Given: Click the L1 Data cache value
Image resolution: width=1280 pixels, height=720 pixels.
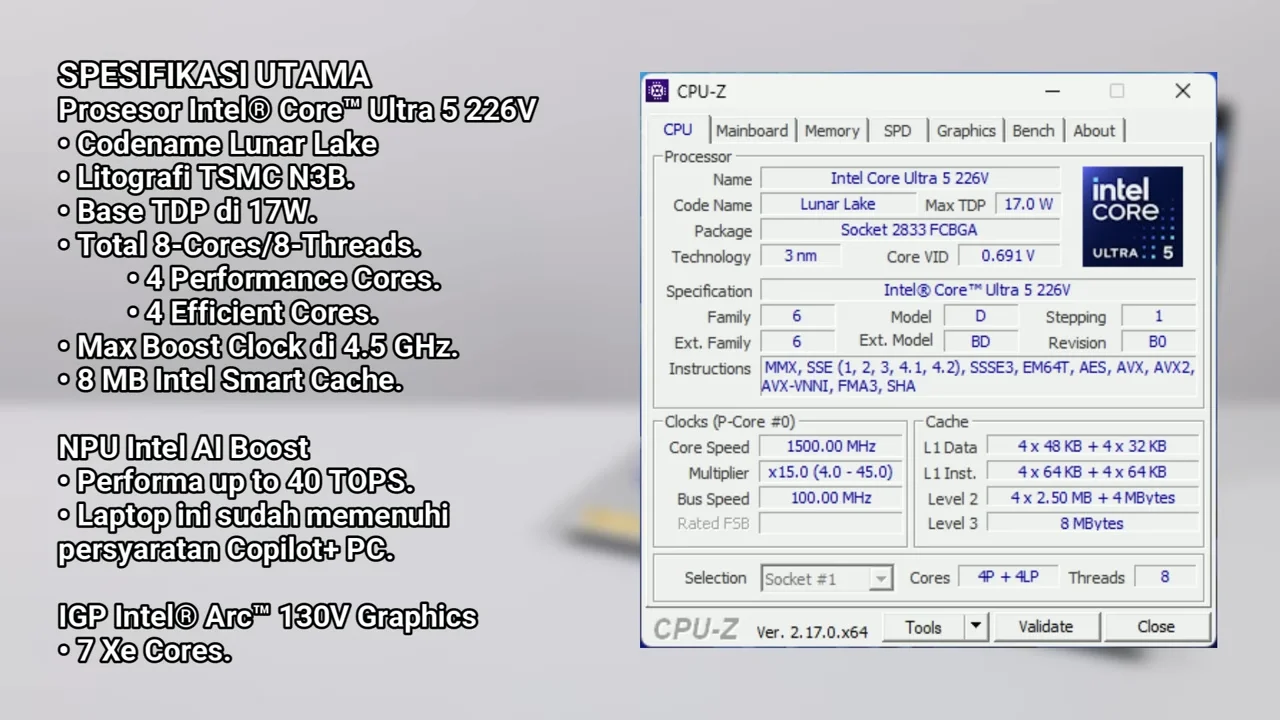Looking at the screenshot, I should coord(1092,446).
